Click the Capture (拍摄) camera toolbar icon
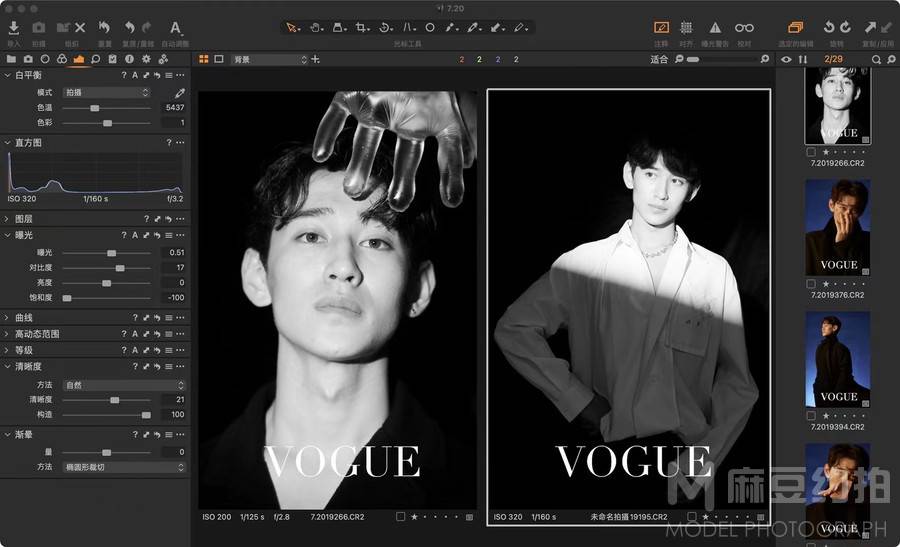 click(x=38, y=27)
